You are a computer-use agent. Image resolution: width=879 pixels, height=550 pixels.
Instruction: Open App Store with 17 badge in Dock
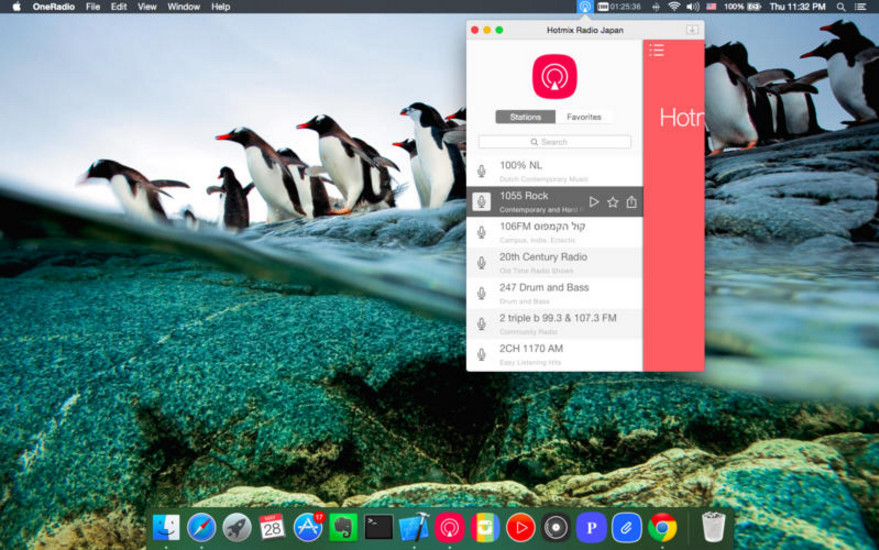[308, 528]
